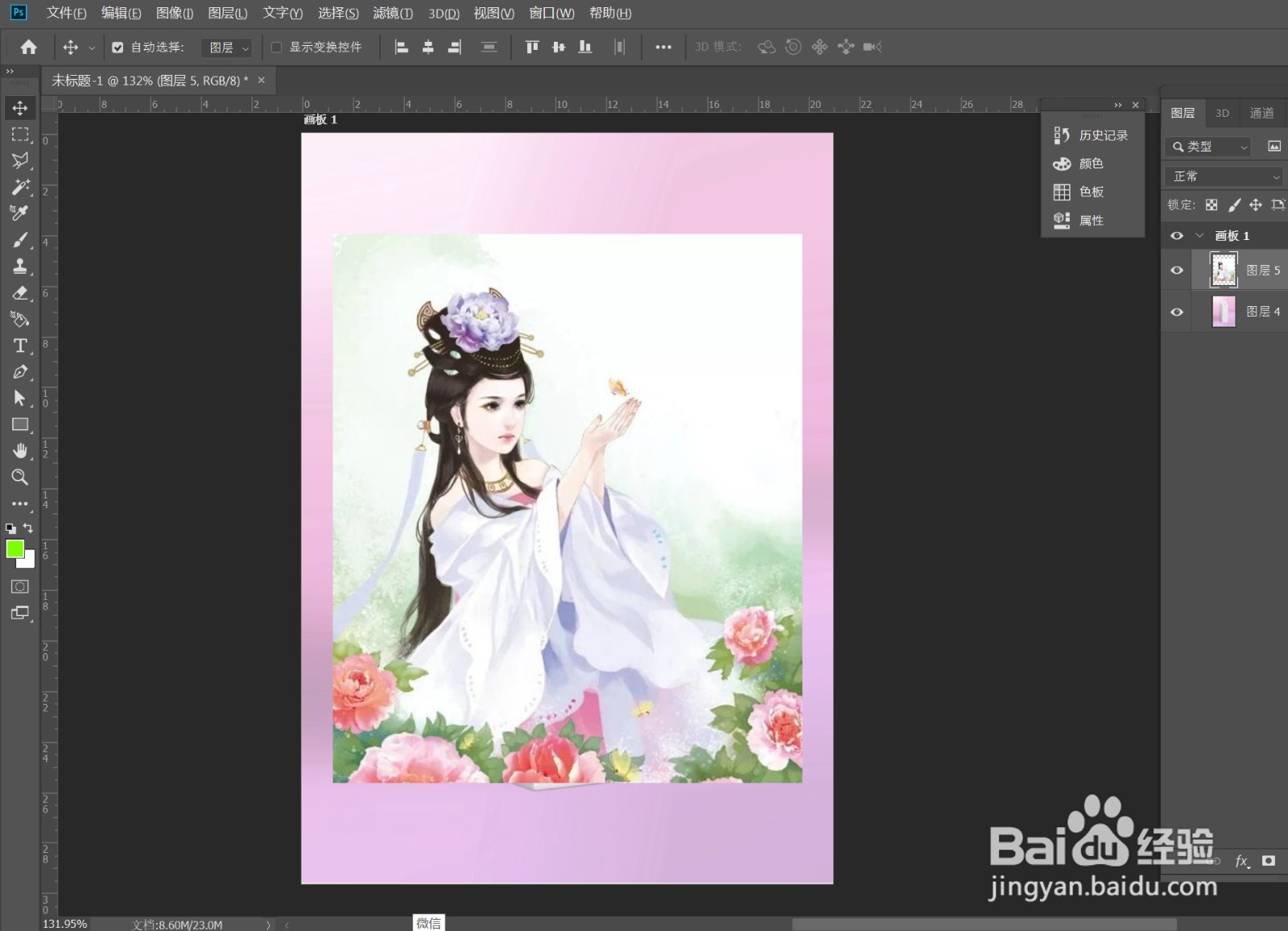
Task: Add a layer mask
Action: coord(1269,861)
